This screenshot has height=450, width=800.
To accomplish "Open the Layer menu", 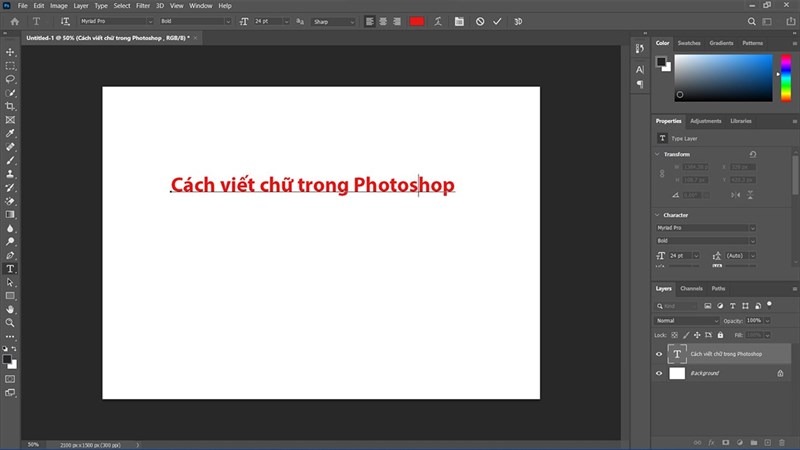I will point(81,6).
